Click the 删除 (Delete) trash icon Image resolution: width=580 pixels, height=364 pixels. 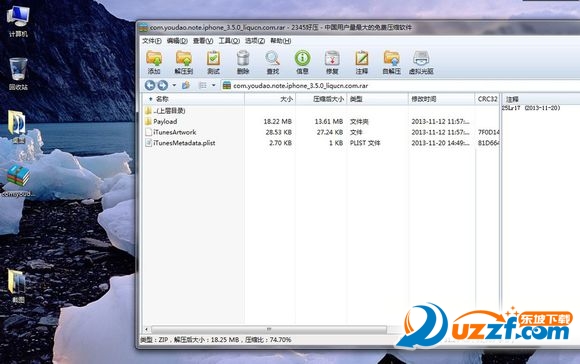[x=243, y=62]
